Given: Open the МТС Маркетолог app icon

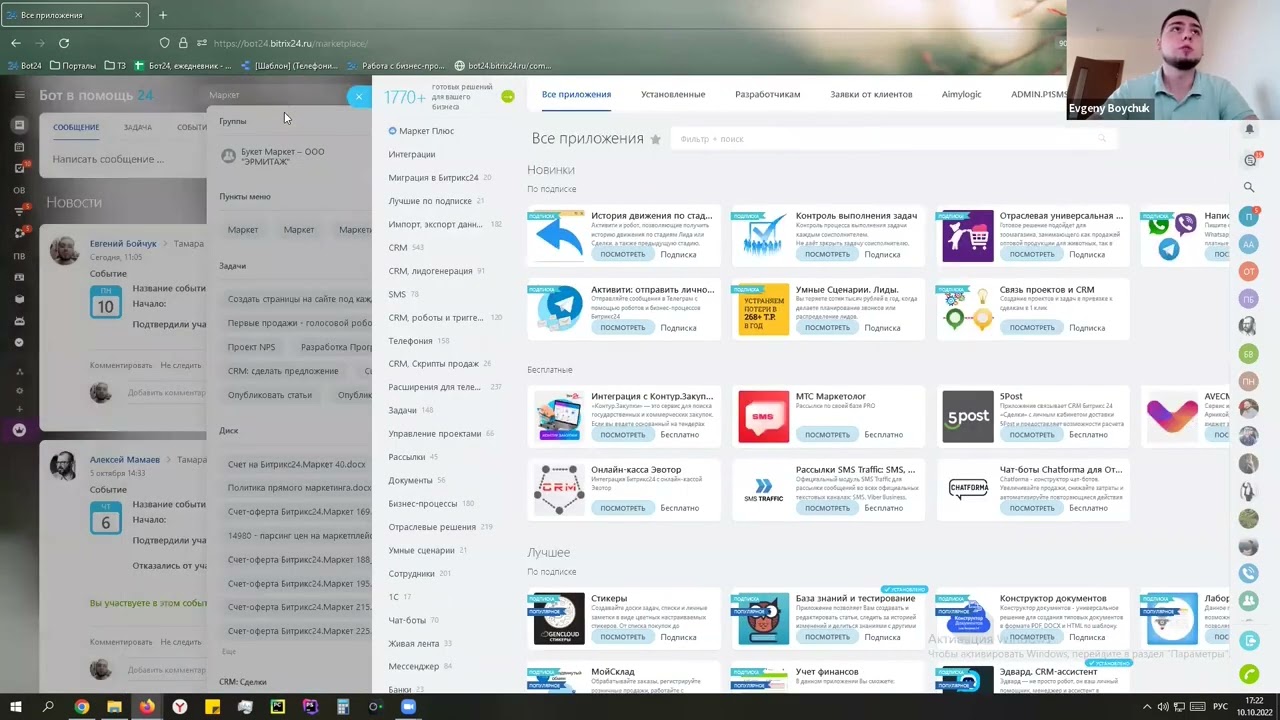Looking at the screenshot, I should [763, 416].
